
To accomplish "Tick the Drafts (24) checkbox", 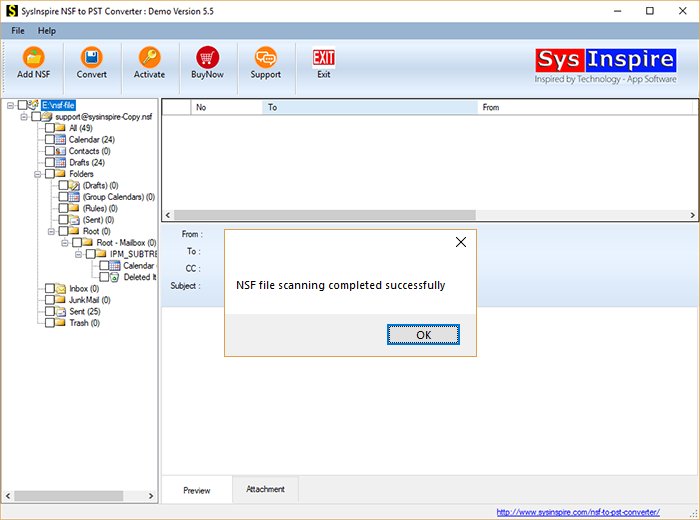I will point(50,162).
